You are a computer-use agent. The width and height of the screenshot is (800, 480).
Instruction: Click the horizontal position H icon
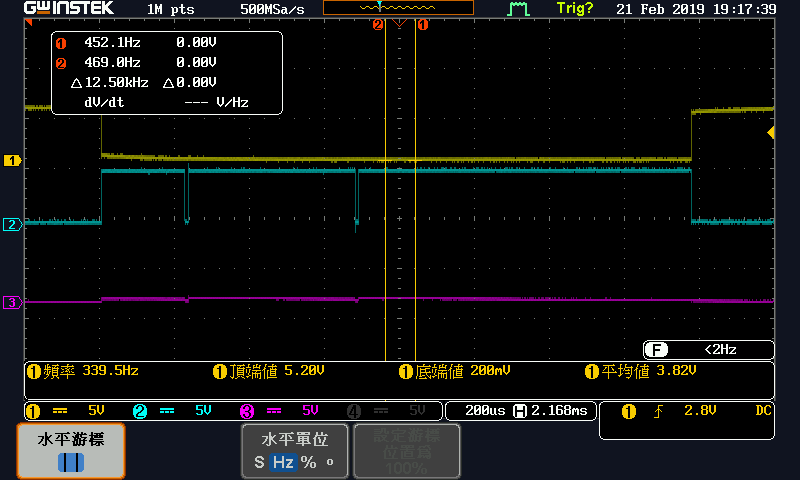pos(519,411)
